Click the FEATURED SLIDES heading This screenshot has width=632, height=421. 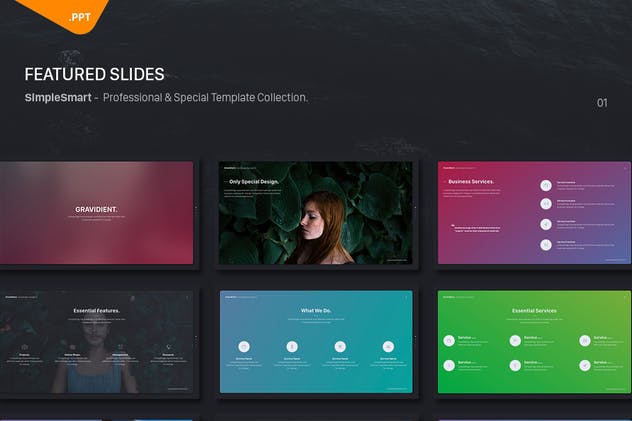pyautogui.click(x=94, y=75)
